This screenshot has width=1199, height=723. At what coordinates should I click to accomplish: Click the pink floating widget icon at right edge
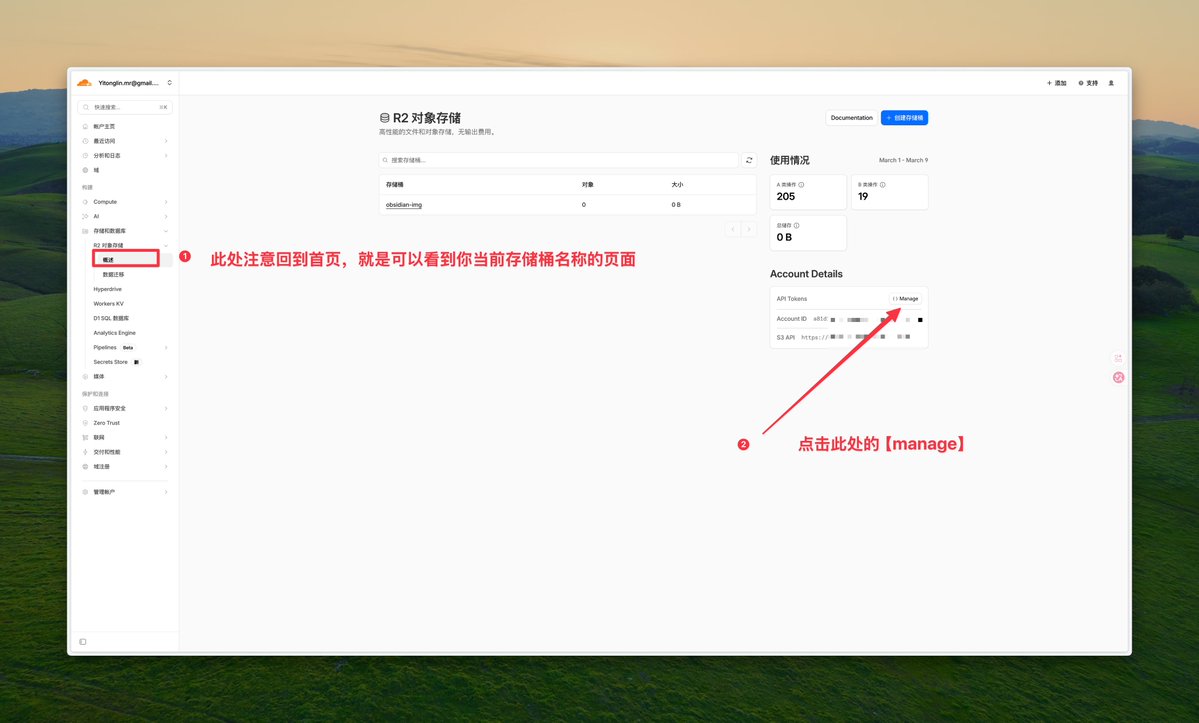[x=1119, y=378]
